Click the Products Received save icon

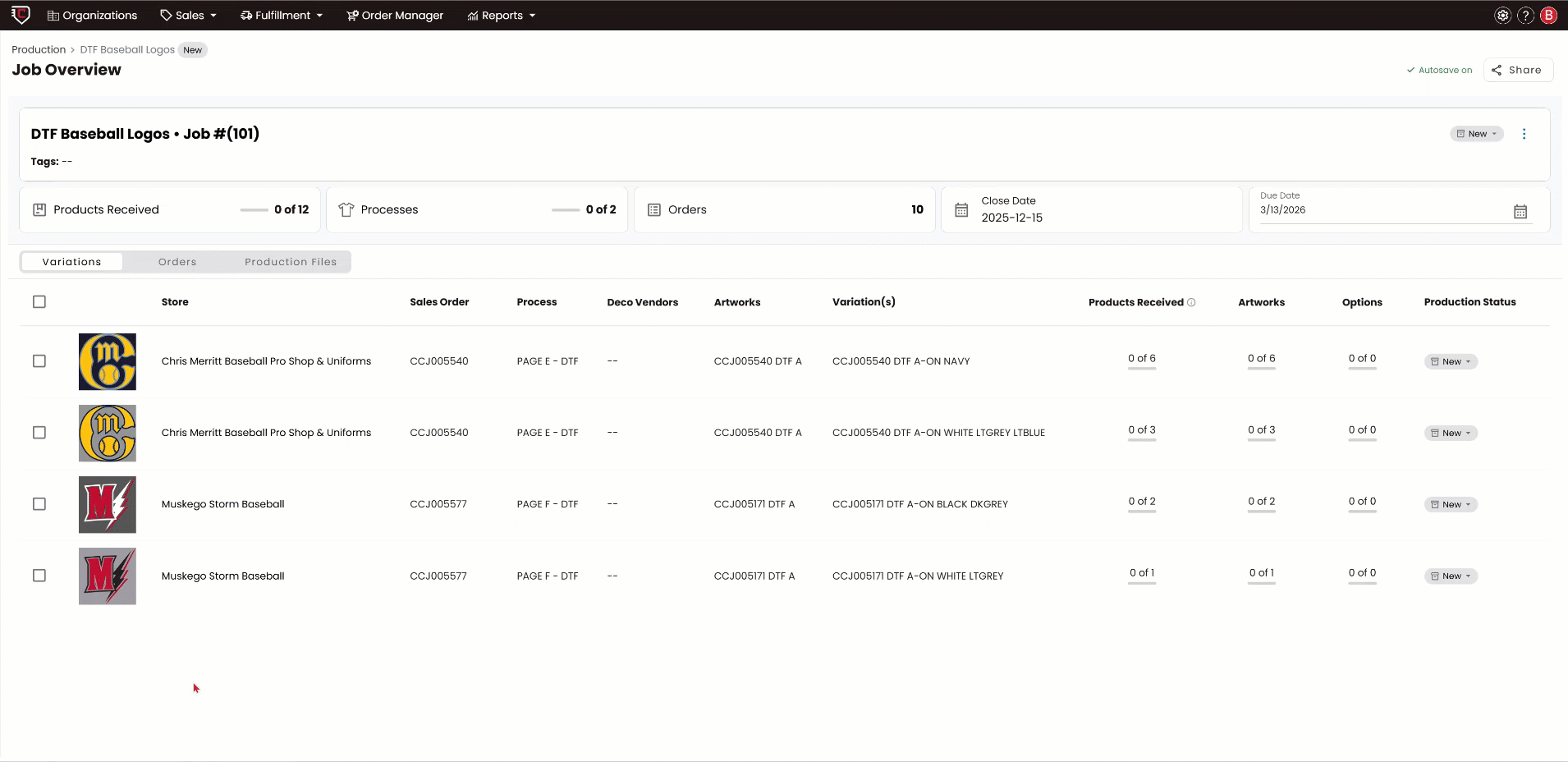(x=40, y=209)
